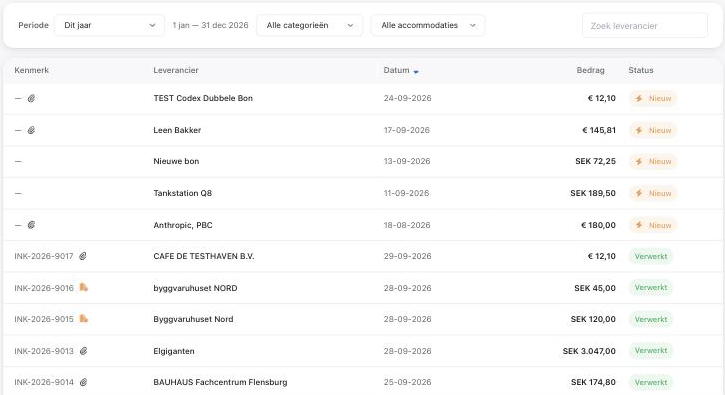
Task: Select supplier BAUHAUS Fachcentrum Flensburg
Action: (x=220, y=382)
